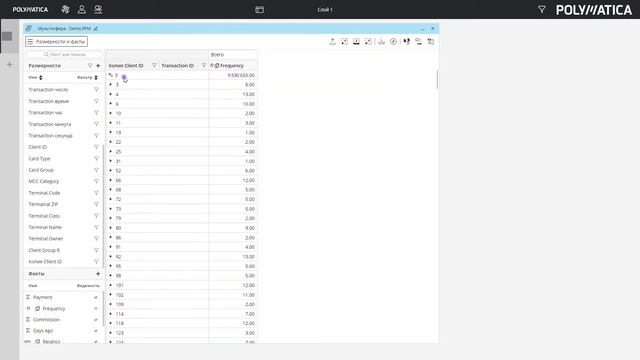This screenshot has height=360, width=640.
Task: Expand table row 52
Action: pos(111,171)
